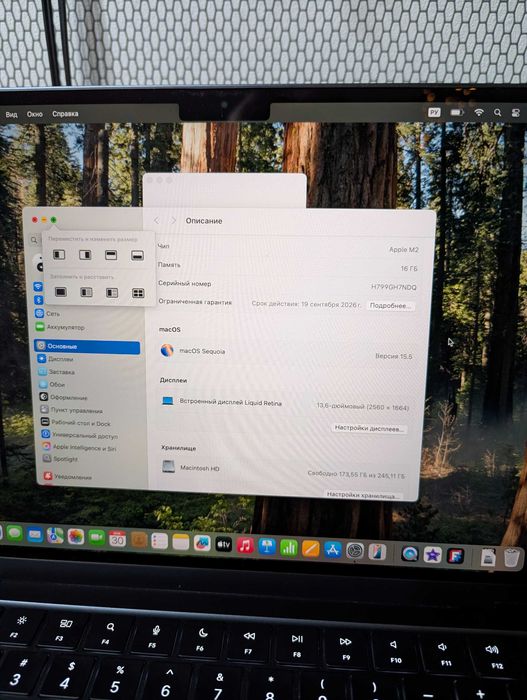Open iMovie star icon in the Dock
Viewport: 527px width, 700px height.
point(432,555)
